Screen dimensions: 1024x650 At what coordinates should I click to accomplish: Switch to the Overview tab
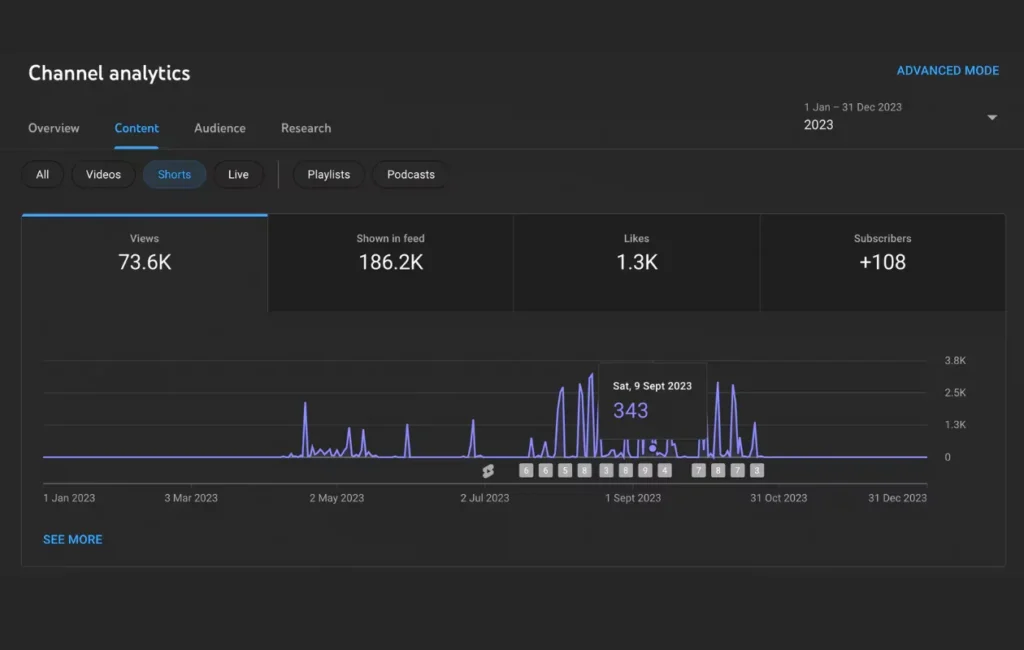coord(54,128)
